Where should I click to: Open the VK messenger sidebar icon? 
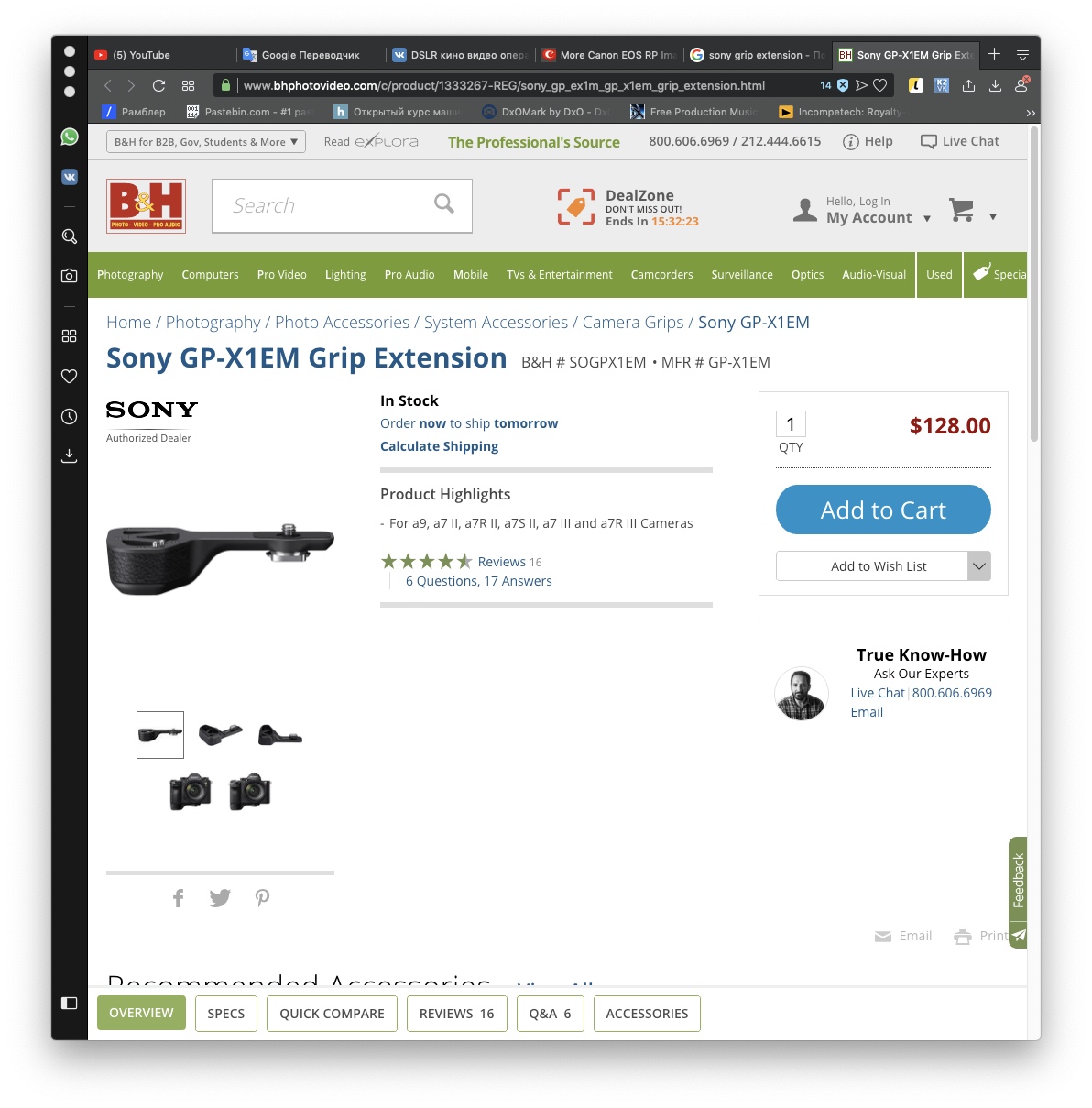[70, 177]
